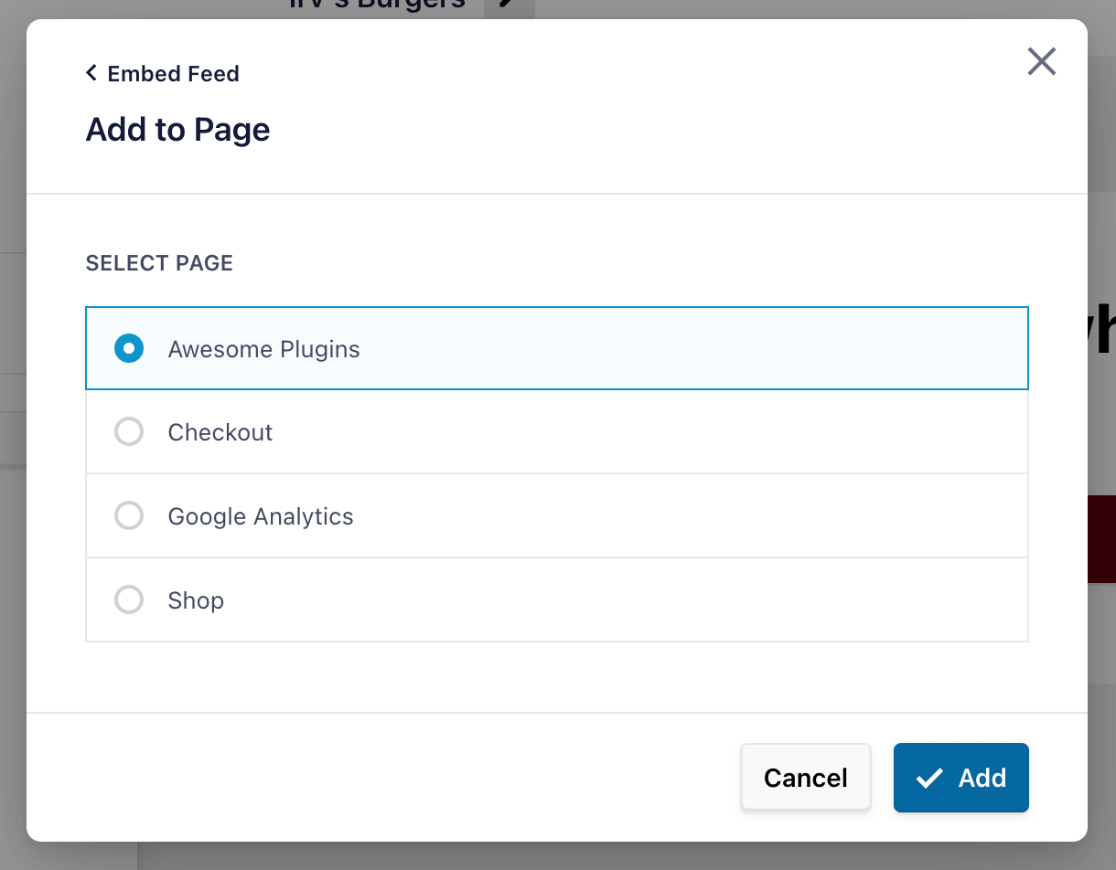The width and height of the screenshot is (1116, 870).
Task: Select the Checkout radio button
Action: (129, 431)
